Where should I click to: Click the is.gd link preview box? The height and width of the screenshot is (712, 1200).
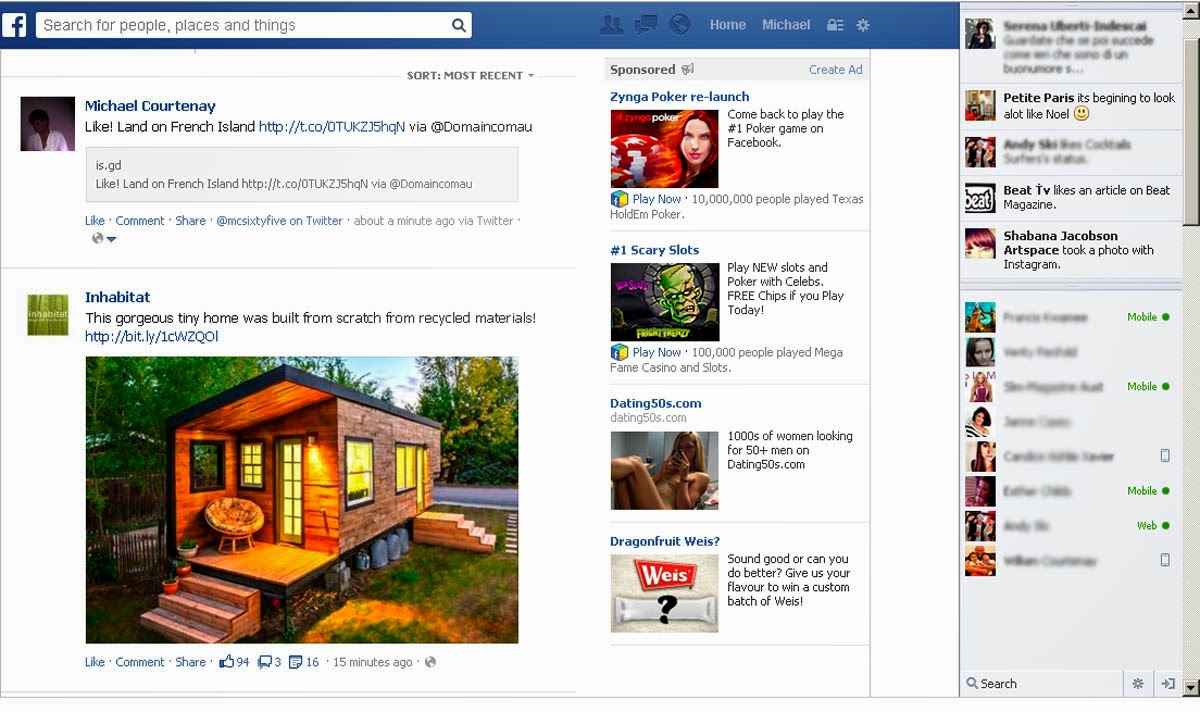302,175
